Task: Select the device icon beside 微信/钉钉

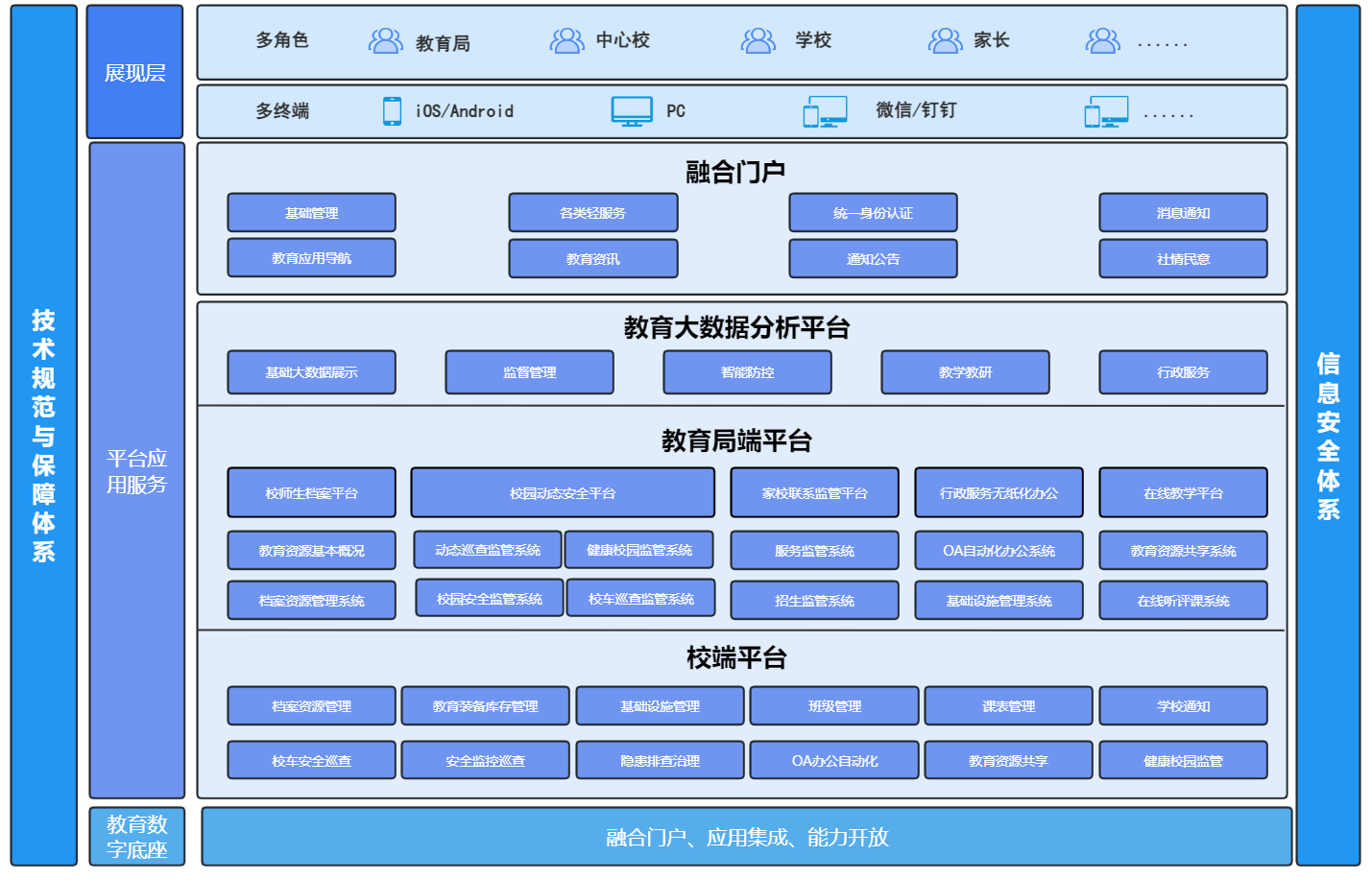Action: 825,111
